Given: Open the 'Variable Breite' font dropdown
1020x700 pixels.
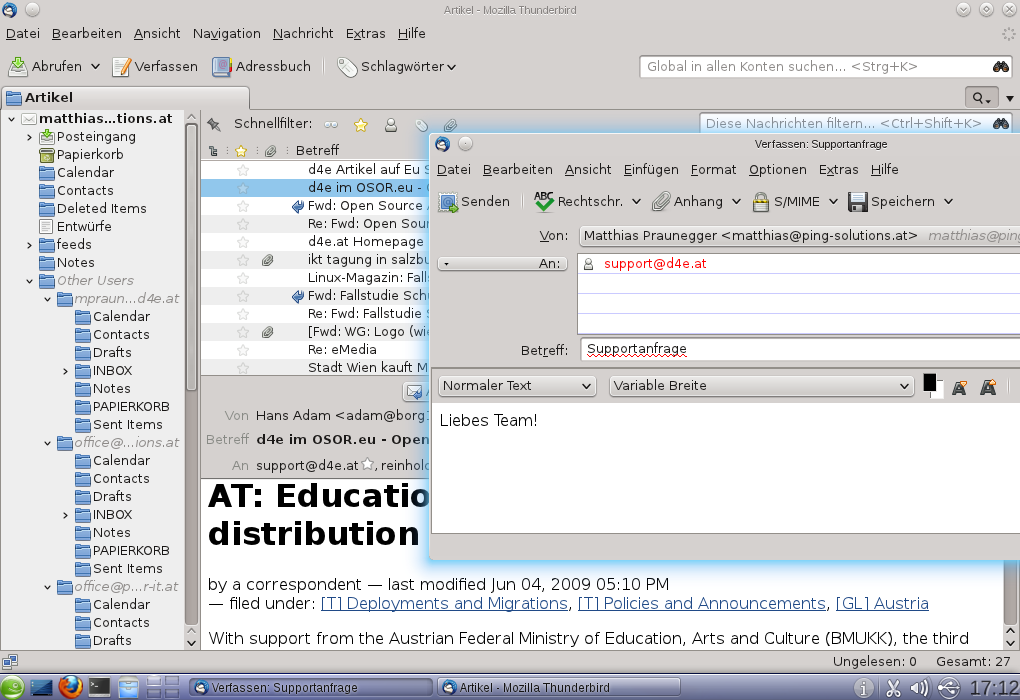Looking at the screenshot, I should pyautogui.click(x=761, y=386).
